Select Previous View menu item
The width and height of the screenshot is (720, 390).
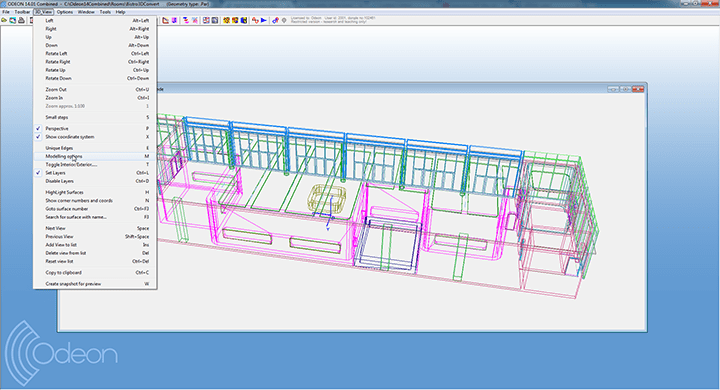[x=95, y=237]
